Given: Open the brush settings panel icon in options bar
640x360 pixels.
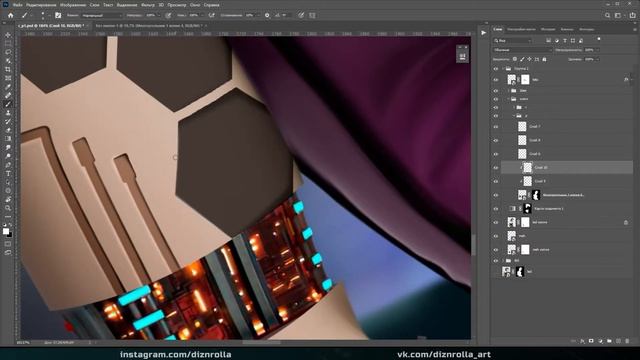Looking at the screenshot, I should (58, 16).
